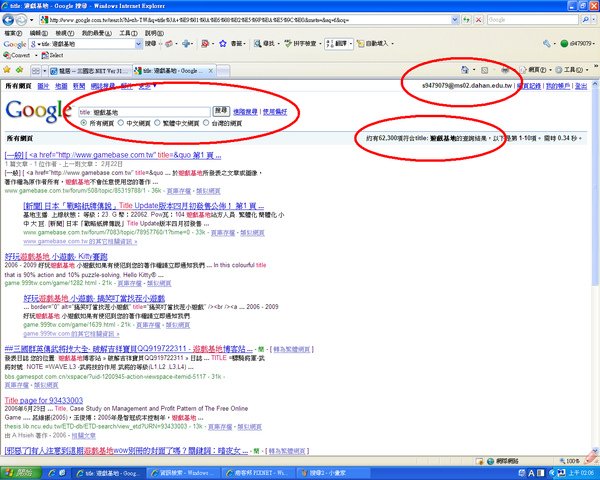Open result 'Title page for 93433003'
The image size is (600, 480).
44,400
